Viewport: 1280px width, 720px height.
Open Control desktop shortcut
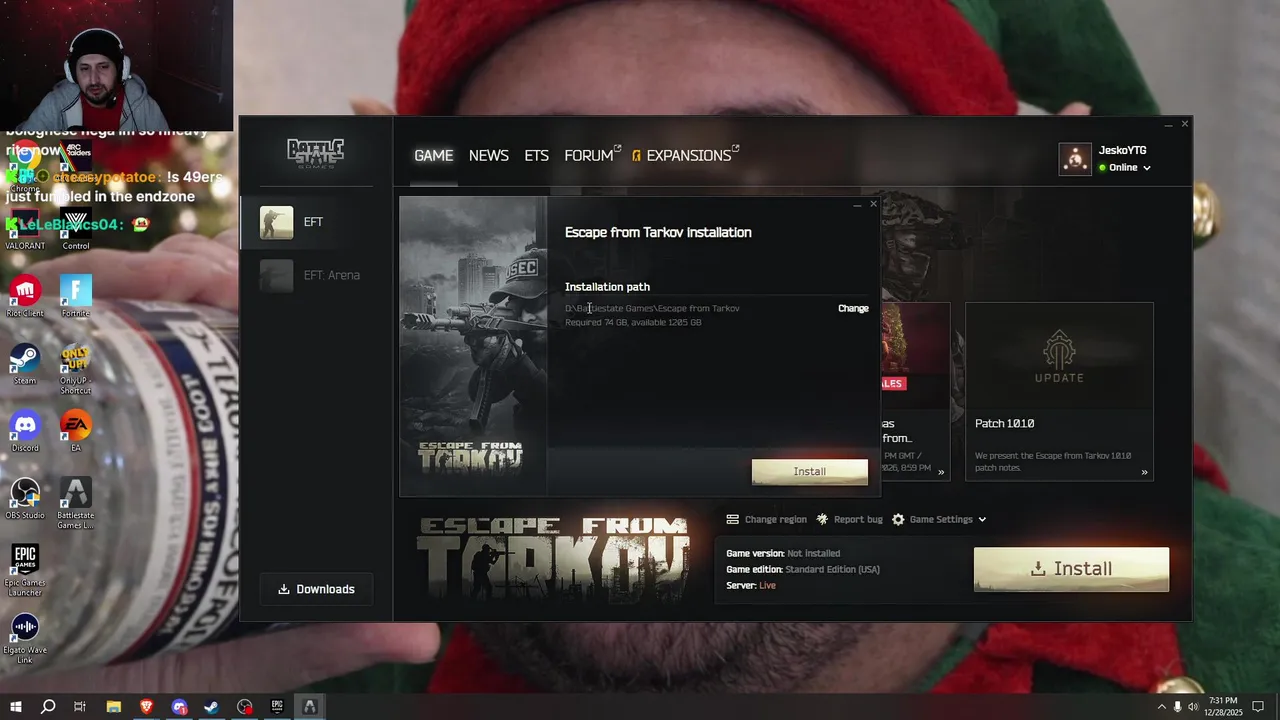coord(76,228)
